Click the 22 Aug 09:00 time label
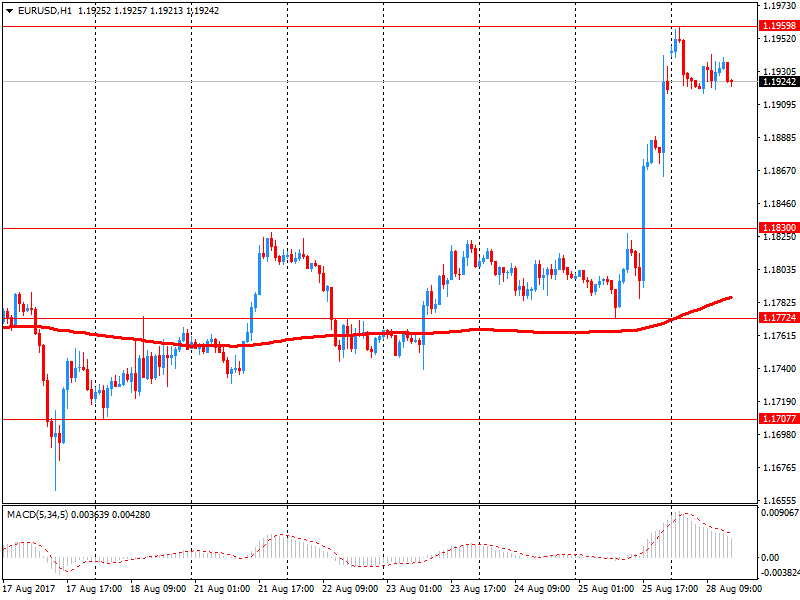Screen dimensions: 800x600 (x=350, y=589)
